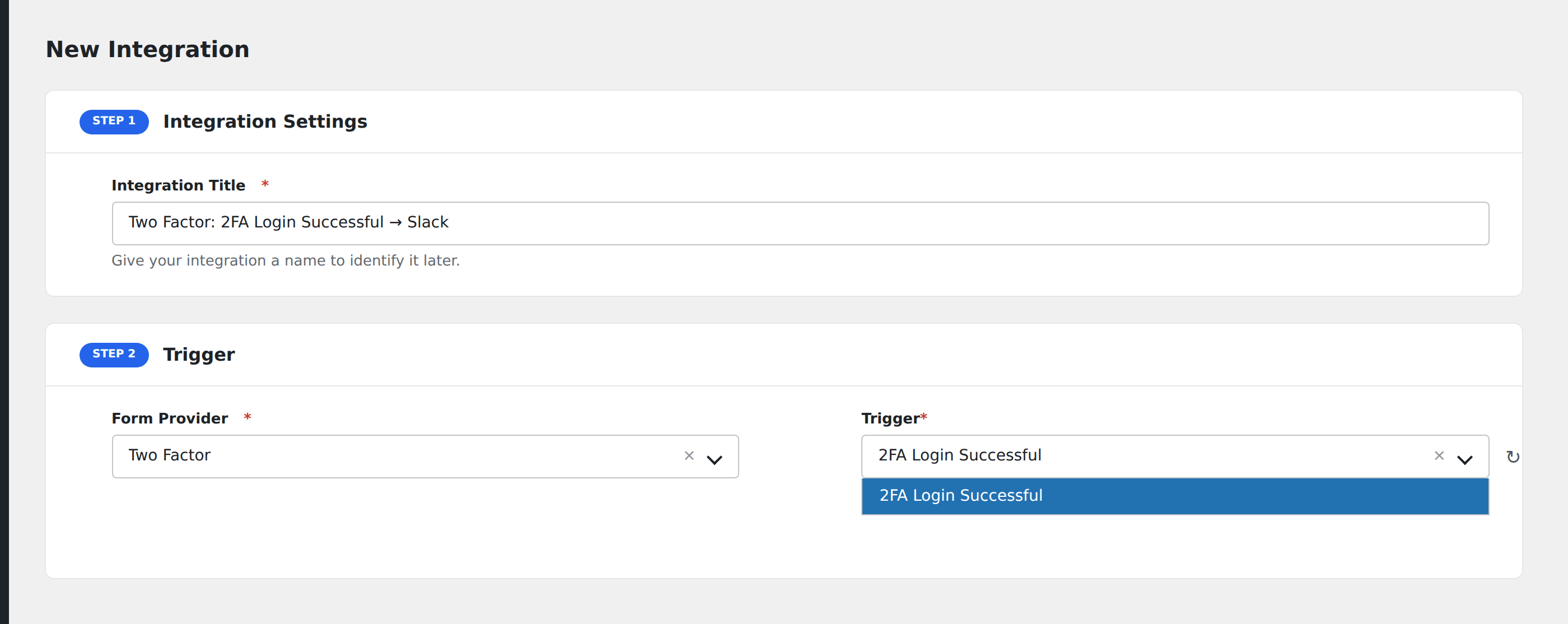Viewport: 1568px width, 624px height.
Task: Choose the 2FA Login Successful option
Action: pos(1175,496)
